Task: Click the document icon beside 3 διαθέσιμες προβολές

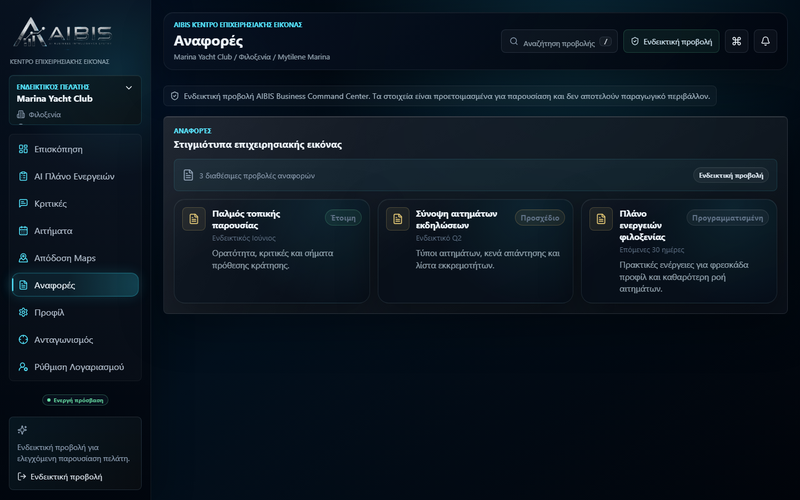Action: click(x=188, y=175)
